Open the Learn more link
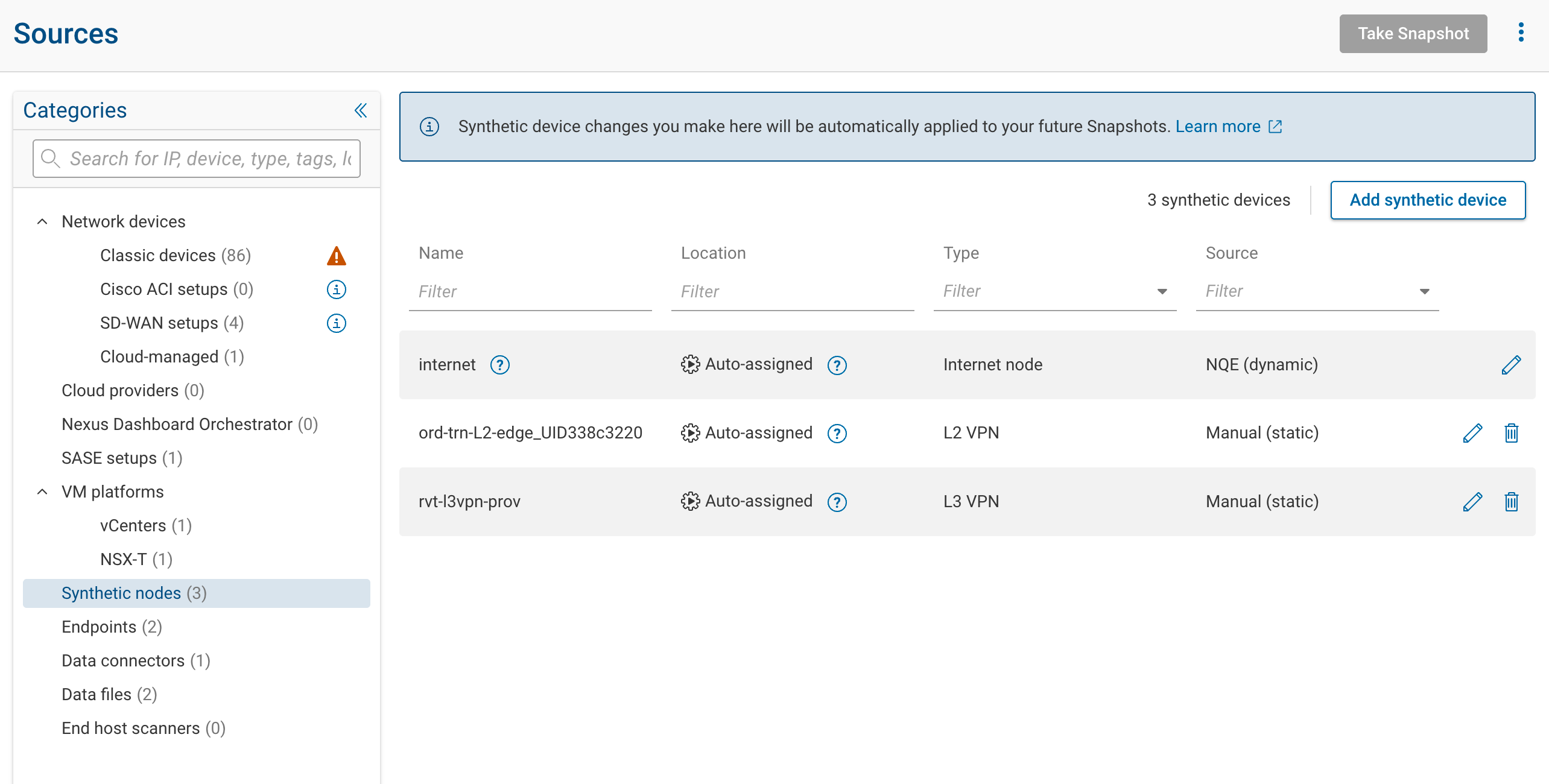 1218,127
